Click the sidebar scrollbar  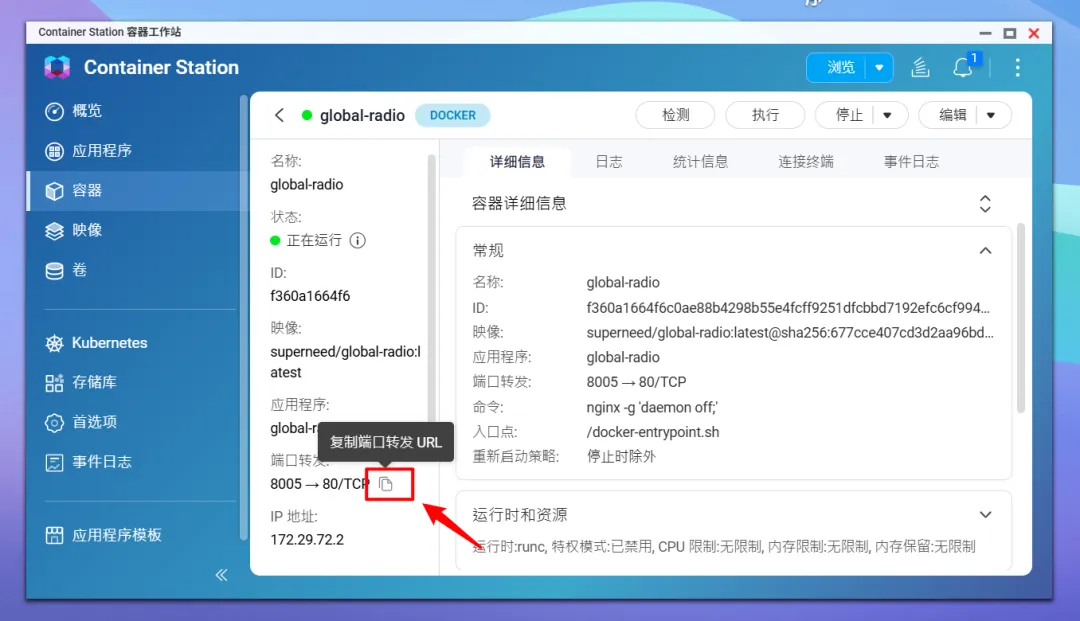(x=243, y=317)
